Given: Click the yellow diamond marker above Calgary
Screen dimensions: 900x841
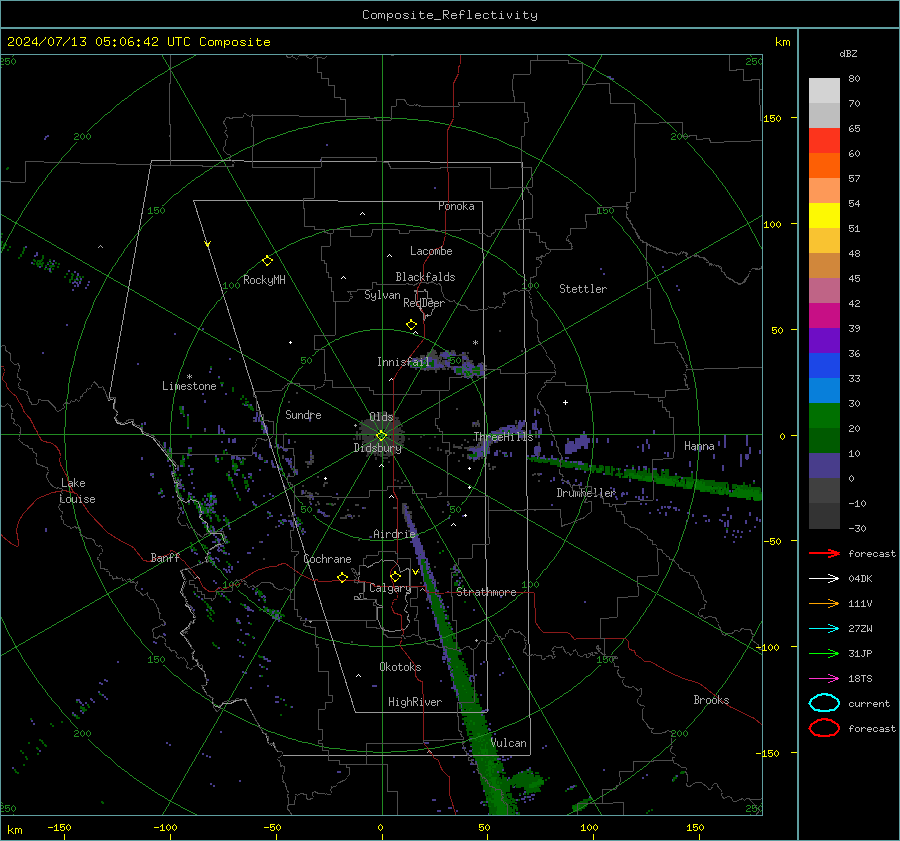Looking at the screenshot, I should (395, 576).
